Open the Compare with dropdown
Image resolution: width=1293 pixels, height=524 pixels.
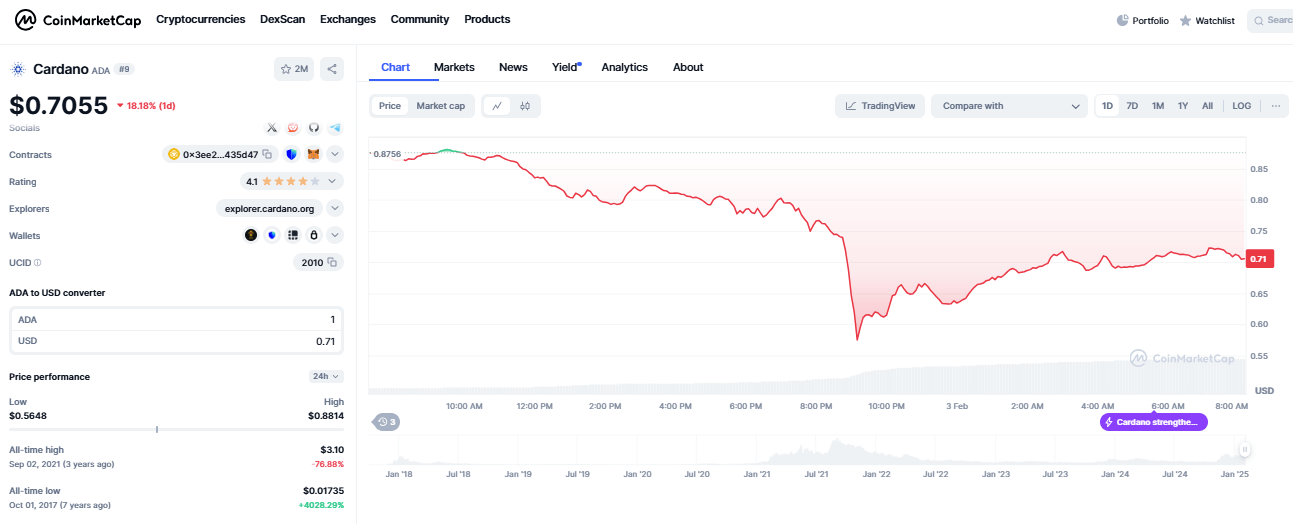(x=1008, y=106)
